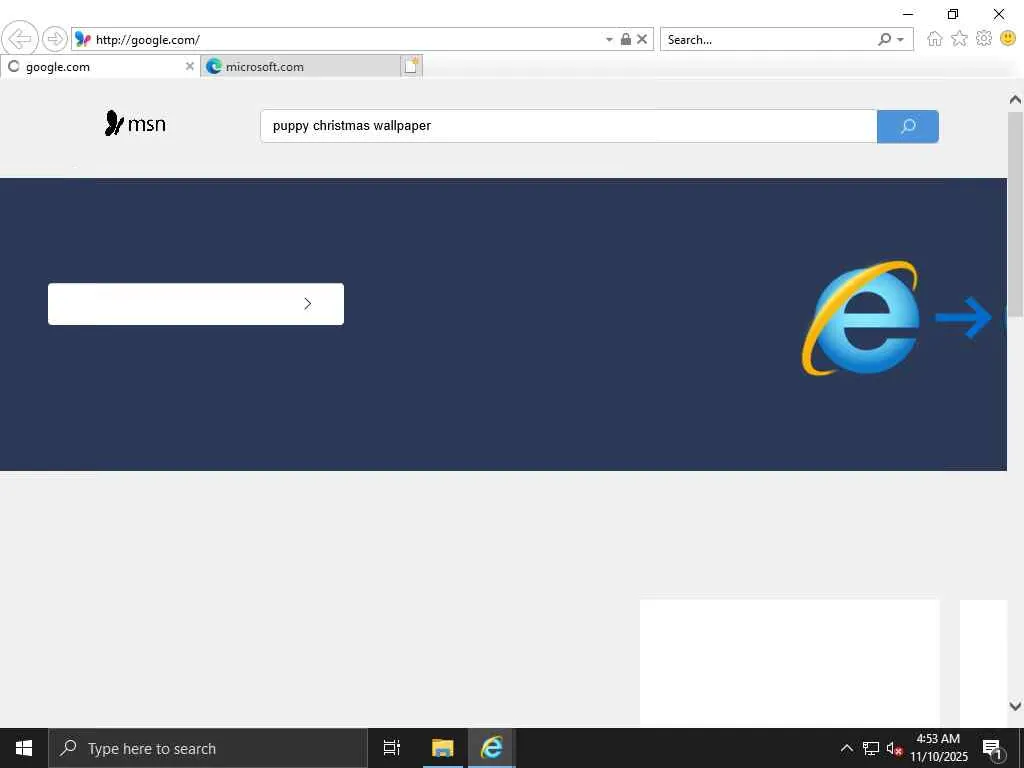Click the smiley feedback icon
The height and width of the screenshot is (768, 1024).
pos(1008,39)
